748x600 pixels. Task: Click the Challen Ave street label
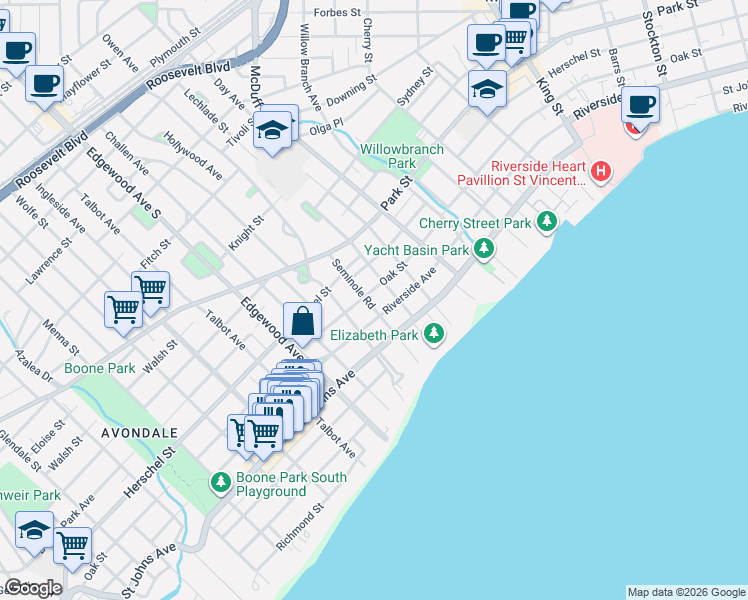(127, 154)
